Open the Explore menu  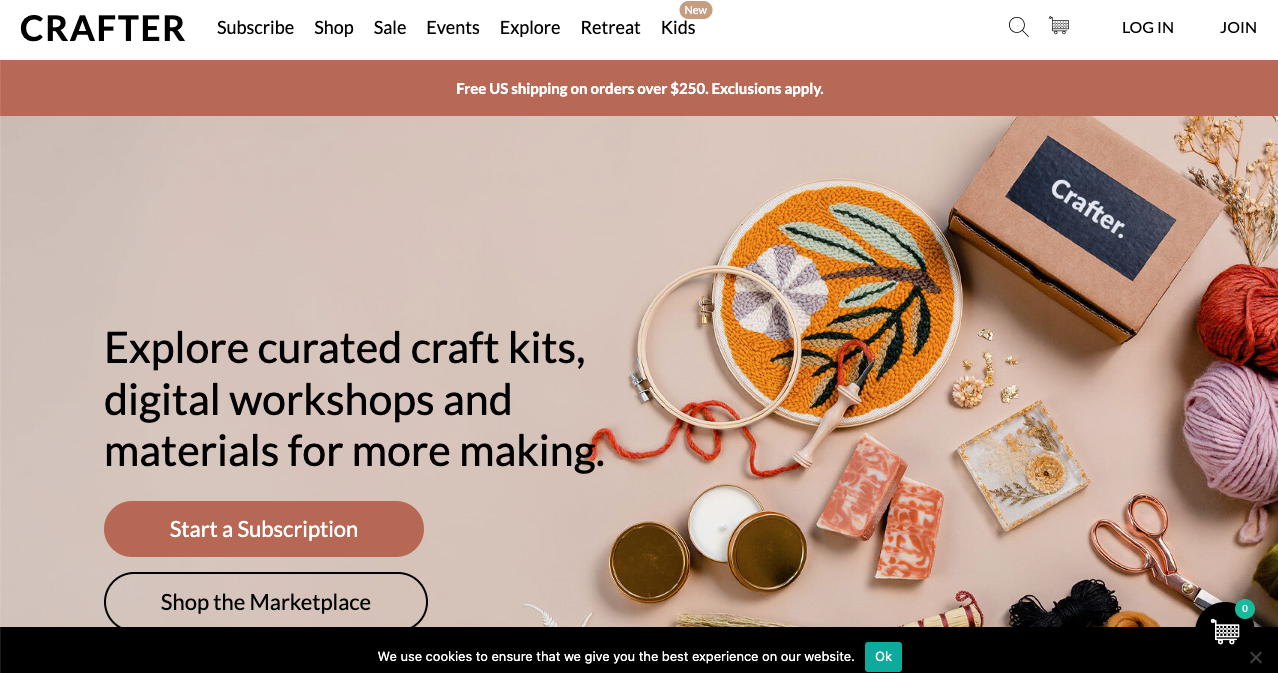530,28
